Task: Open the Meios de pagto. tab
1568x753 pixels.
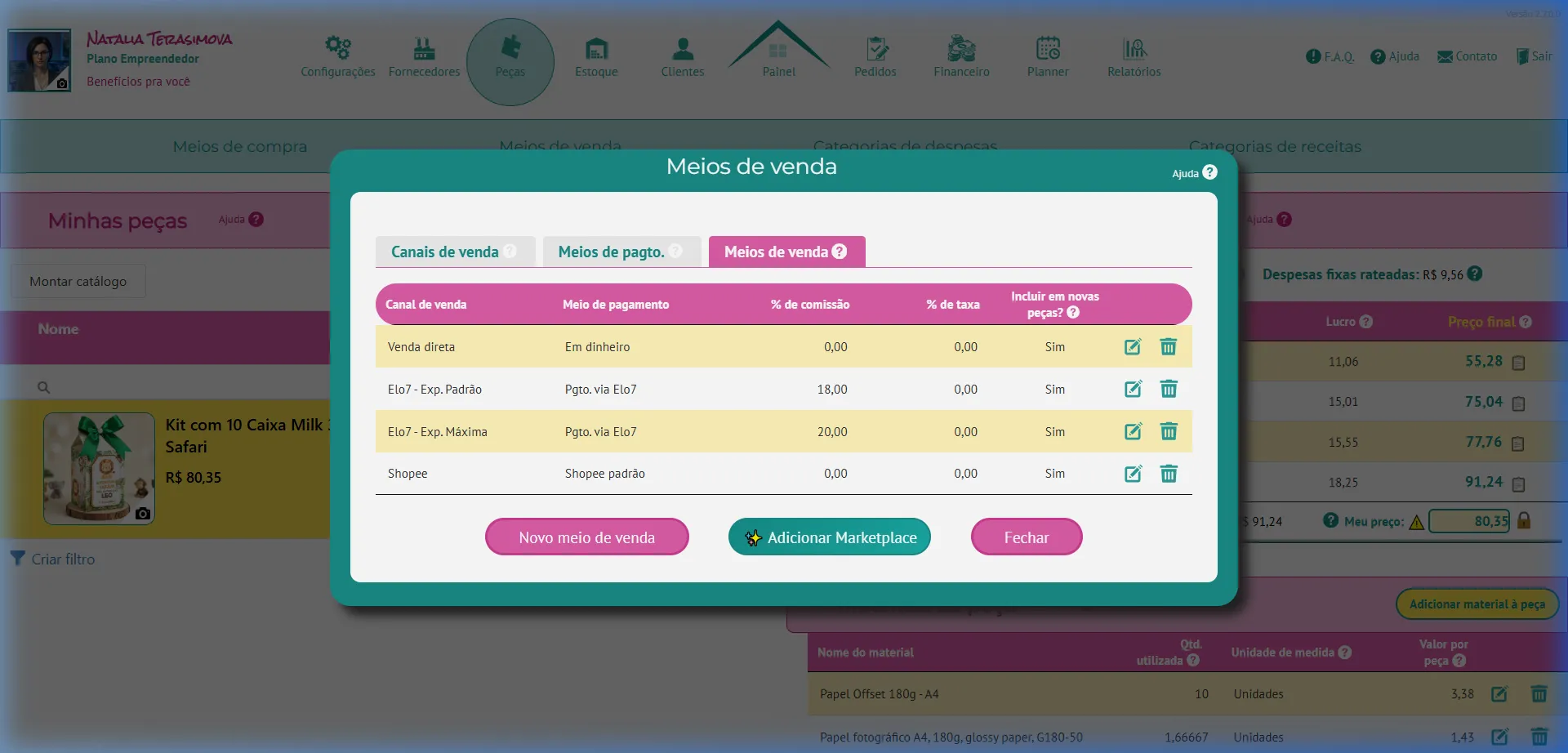Action: (612, 252)
